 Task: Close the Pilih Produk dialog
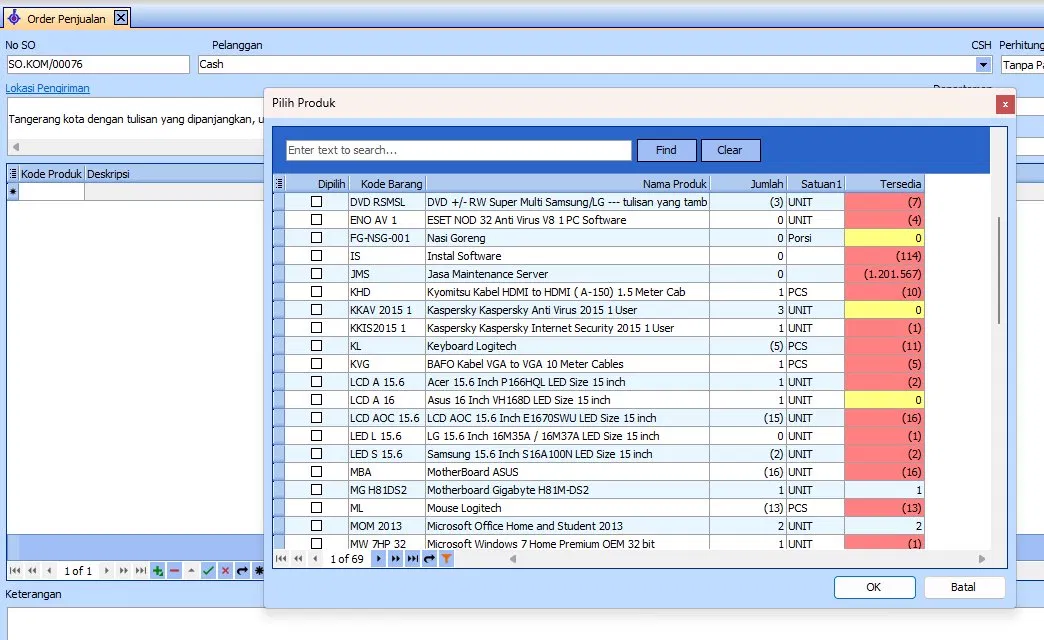(1005, 104)
